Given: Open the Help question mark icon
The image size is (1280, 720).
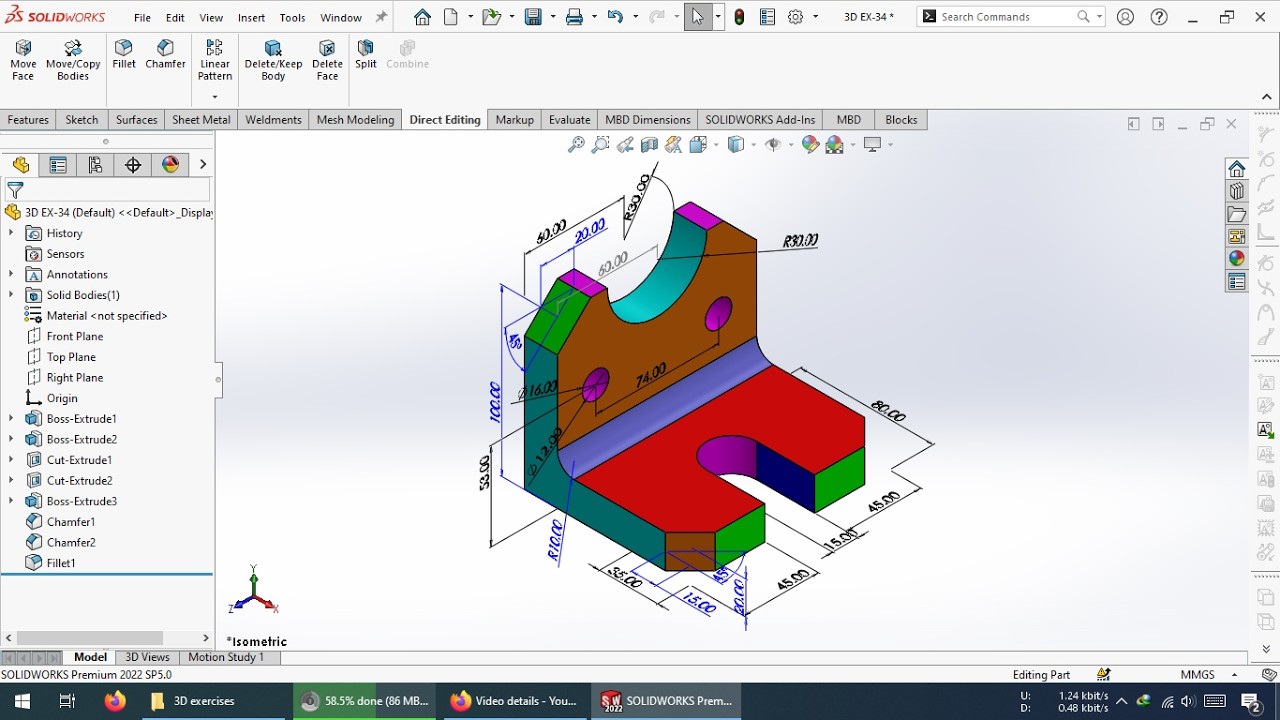Looking at the screenshot, I should pyautogui.click(x=1159, y=17).
